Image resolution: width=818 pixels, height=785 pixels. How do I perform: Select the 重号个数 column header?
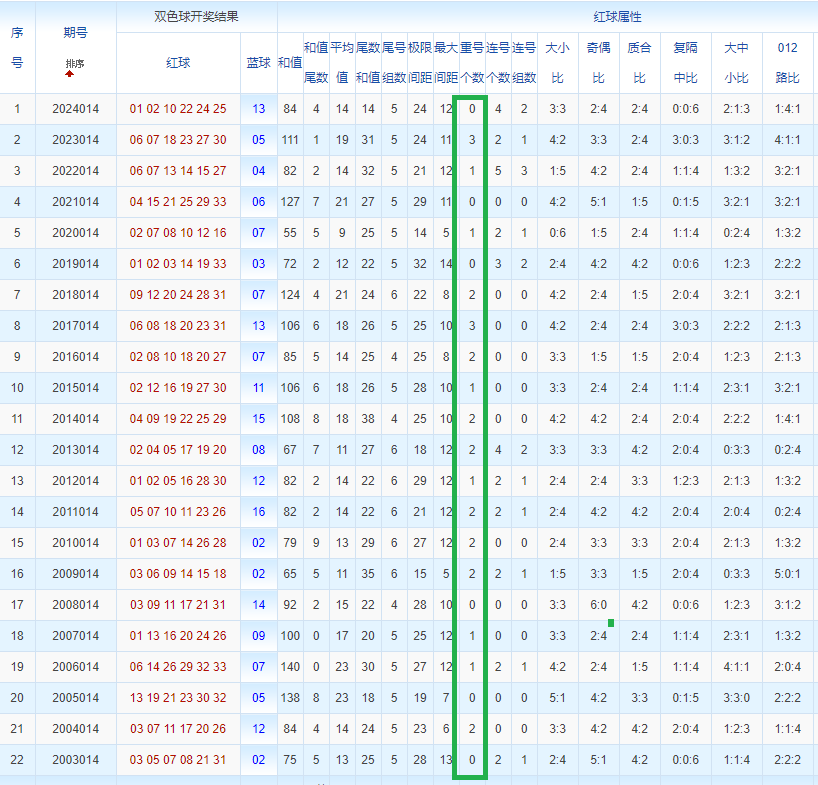472,63
